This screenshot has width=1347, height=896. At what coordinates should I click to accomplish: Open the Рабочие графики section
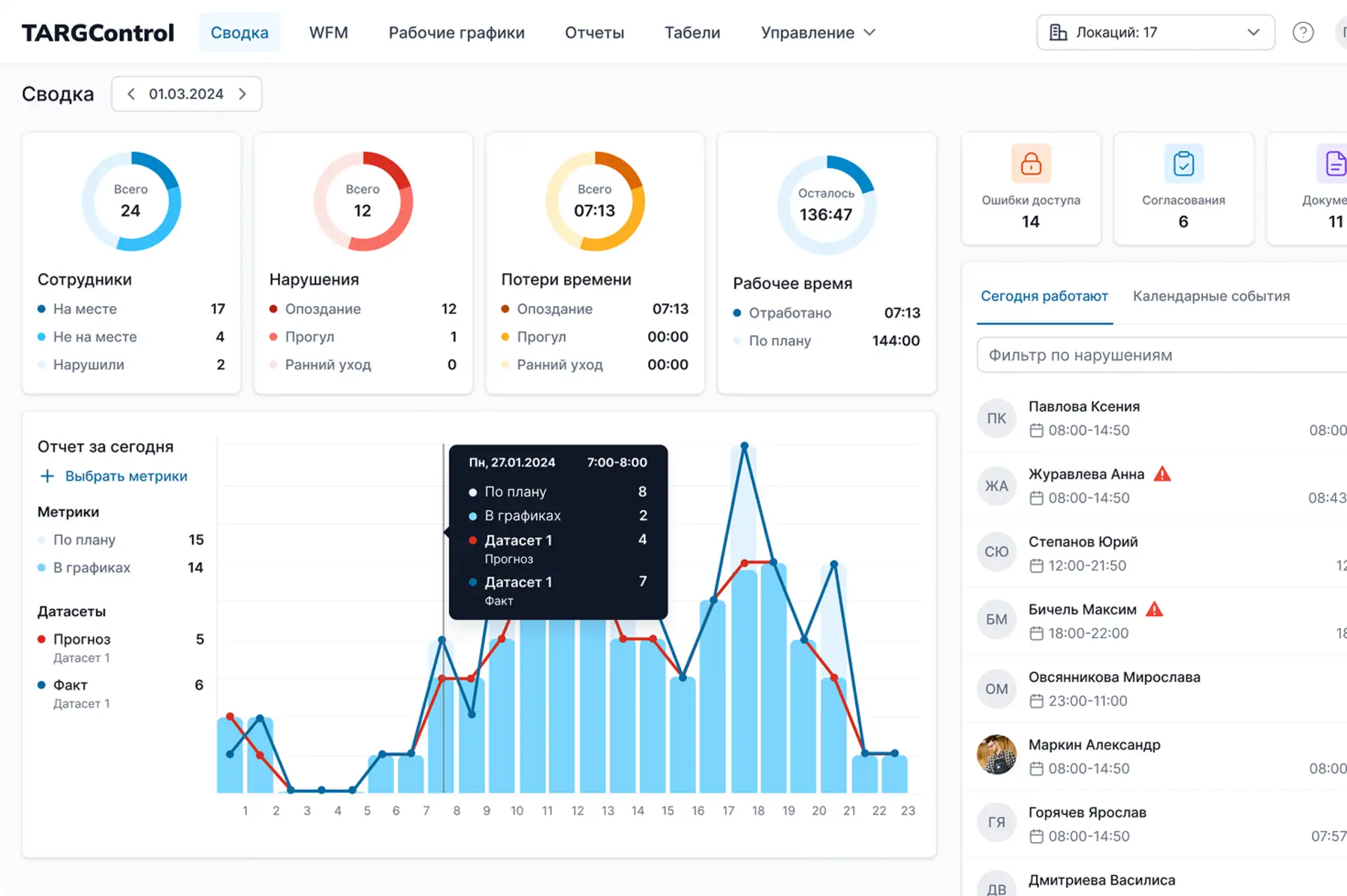(x=456, y=33)
